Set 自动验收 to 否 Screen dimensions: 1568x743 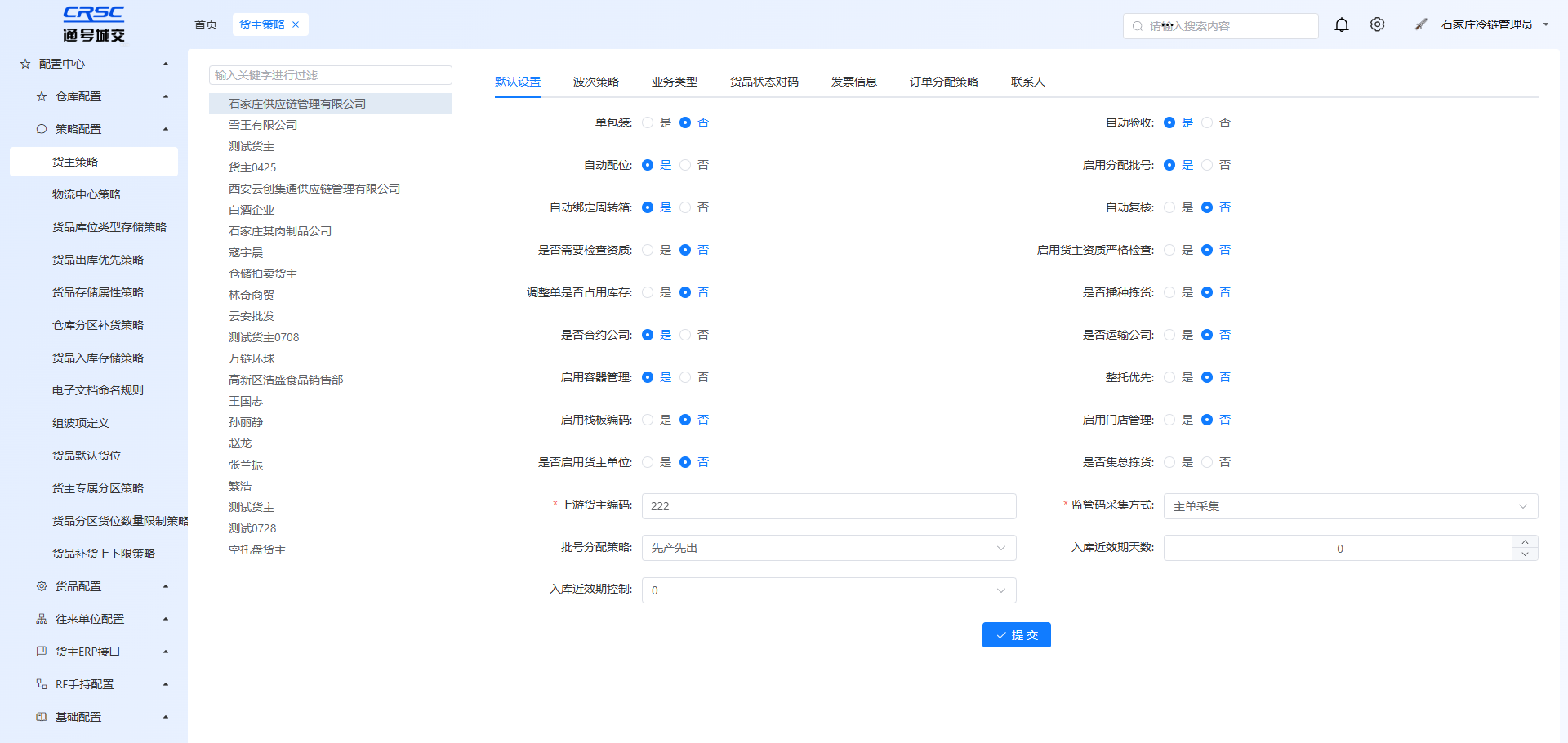pos(1207,122)
